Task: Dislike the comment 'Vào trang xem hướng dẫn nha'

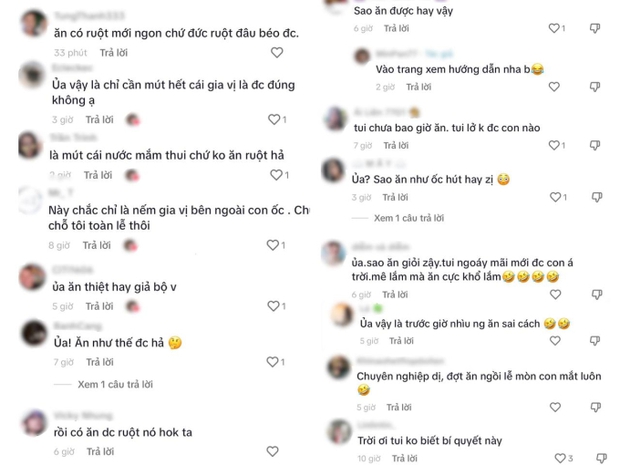Action: [x=595, y=87]
